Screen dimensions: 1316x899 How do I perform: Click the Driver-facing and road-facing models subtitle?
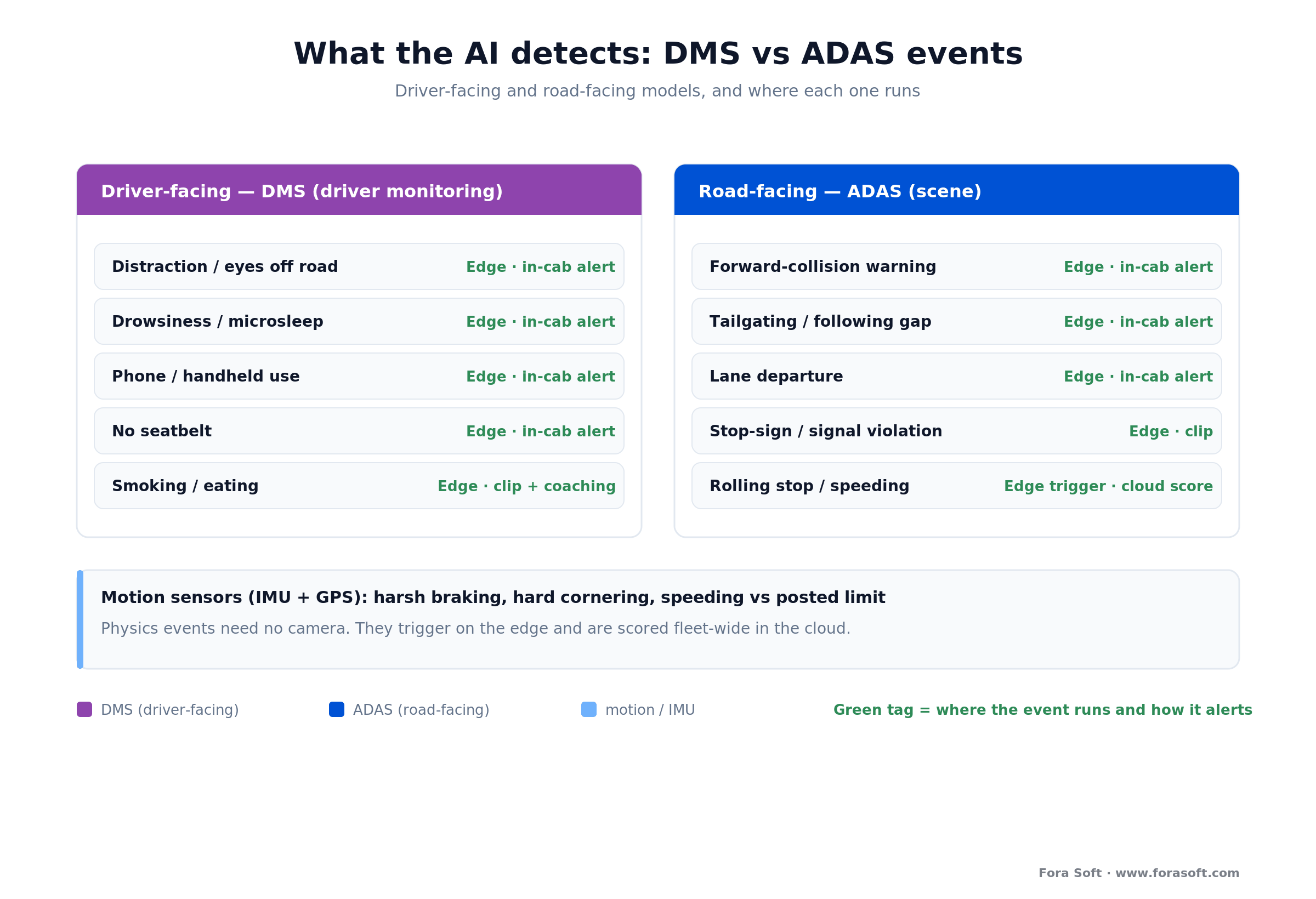657,91
